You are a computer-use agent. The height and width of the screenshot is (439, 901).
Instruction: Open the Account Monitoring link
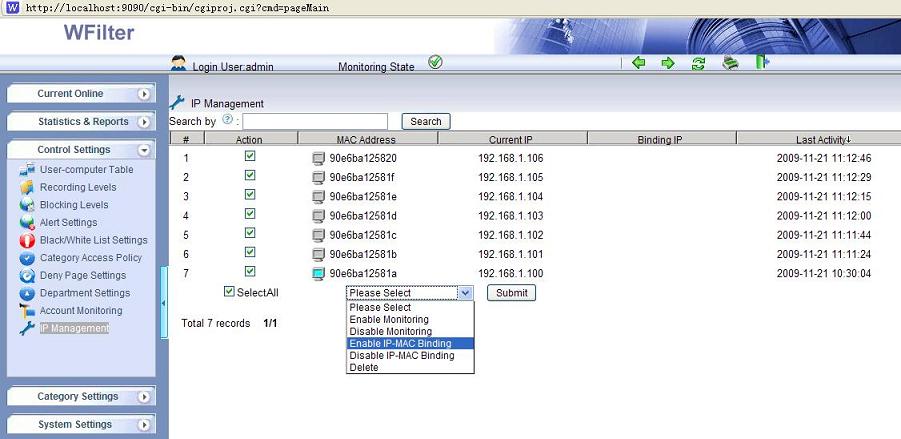pyautogui.click(x=81, y=311)
